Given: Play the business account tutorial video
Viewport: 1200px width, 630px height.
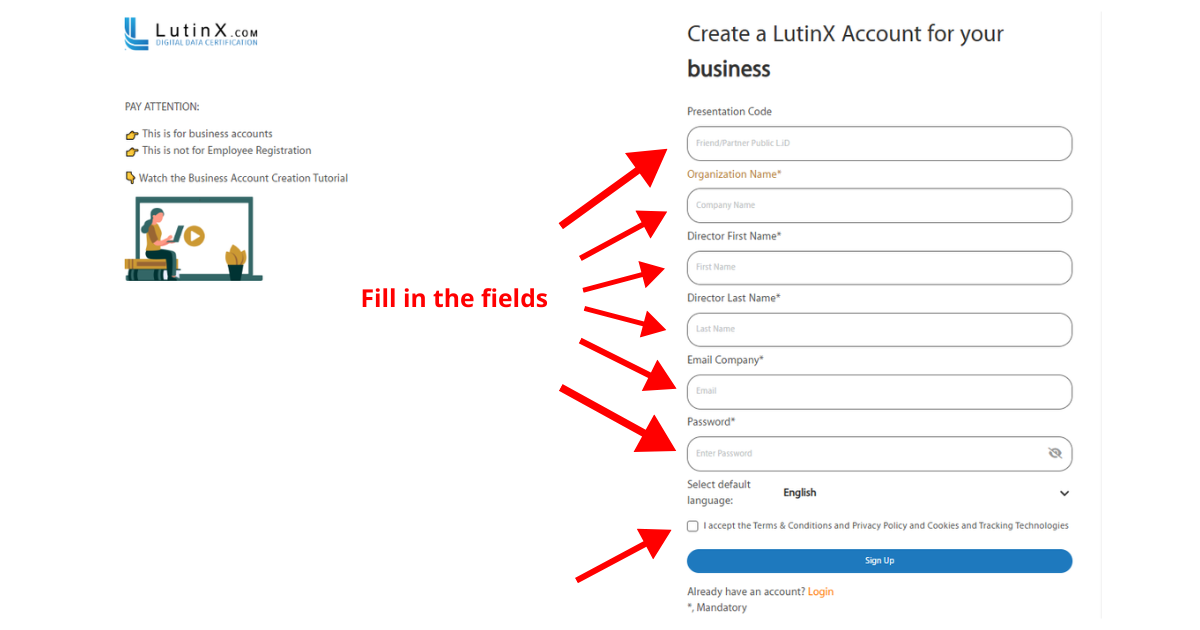Looking at the screenshot, I should [194, 236].
